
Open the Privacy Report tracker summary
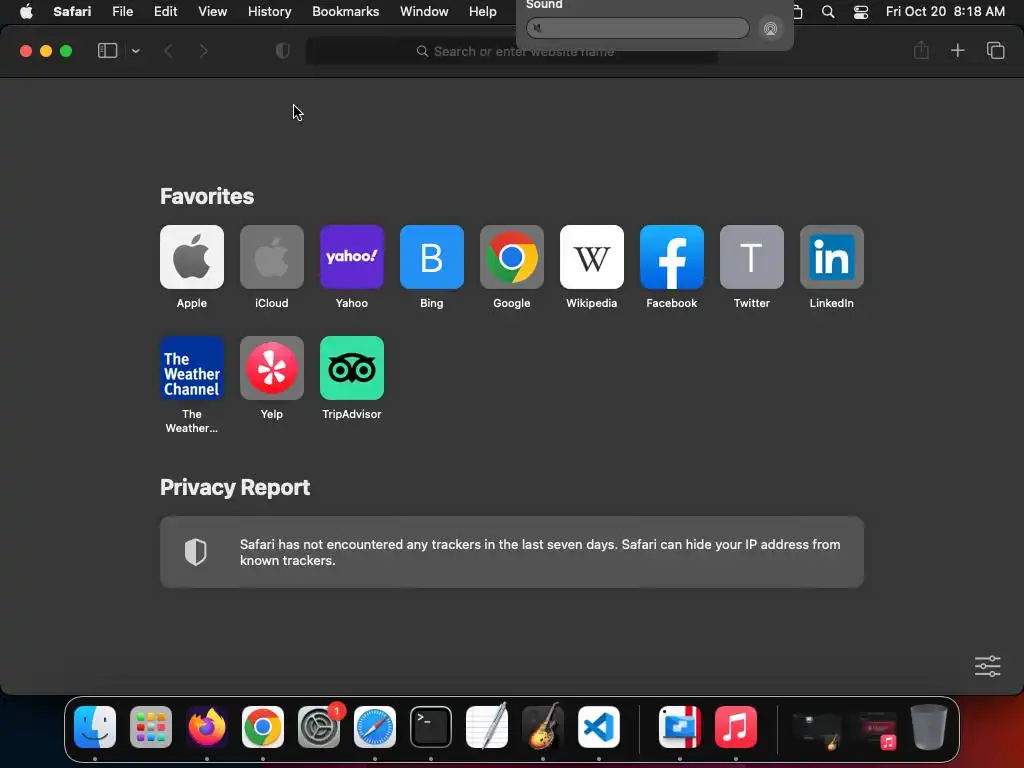511,552
